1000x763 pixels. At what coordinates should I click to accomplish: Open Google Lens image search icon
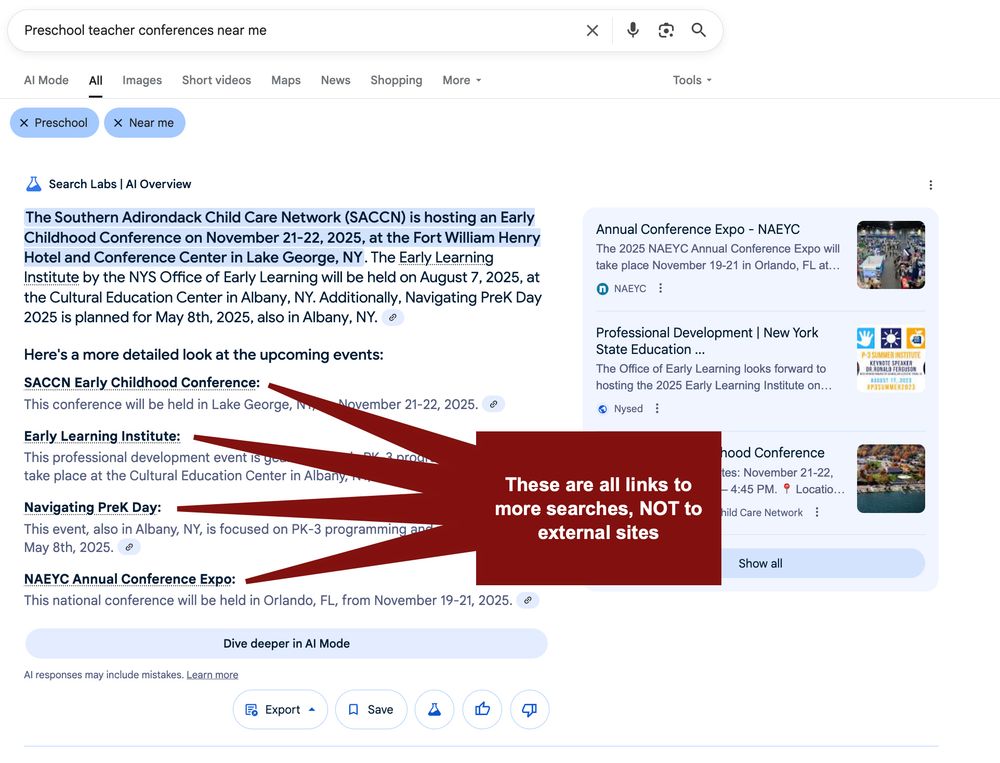pyautogui.click(x=666, y=30)
